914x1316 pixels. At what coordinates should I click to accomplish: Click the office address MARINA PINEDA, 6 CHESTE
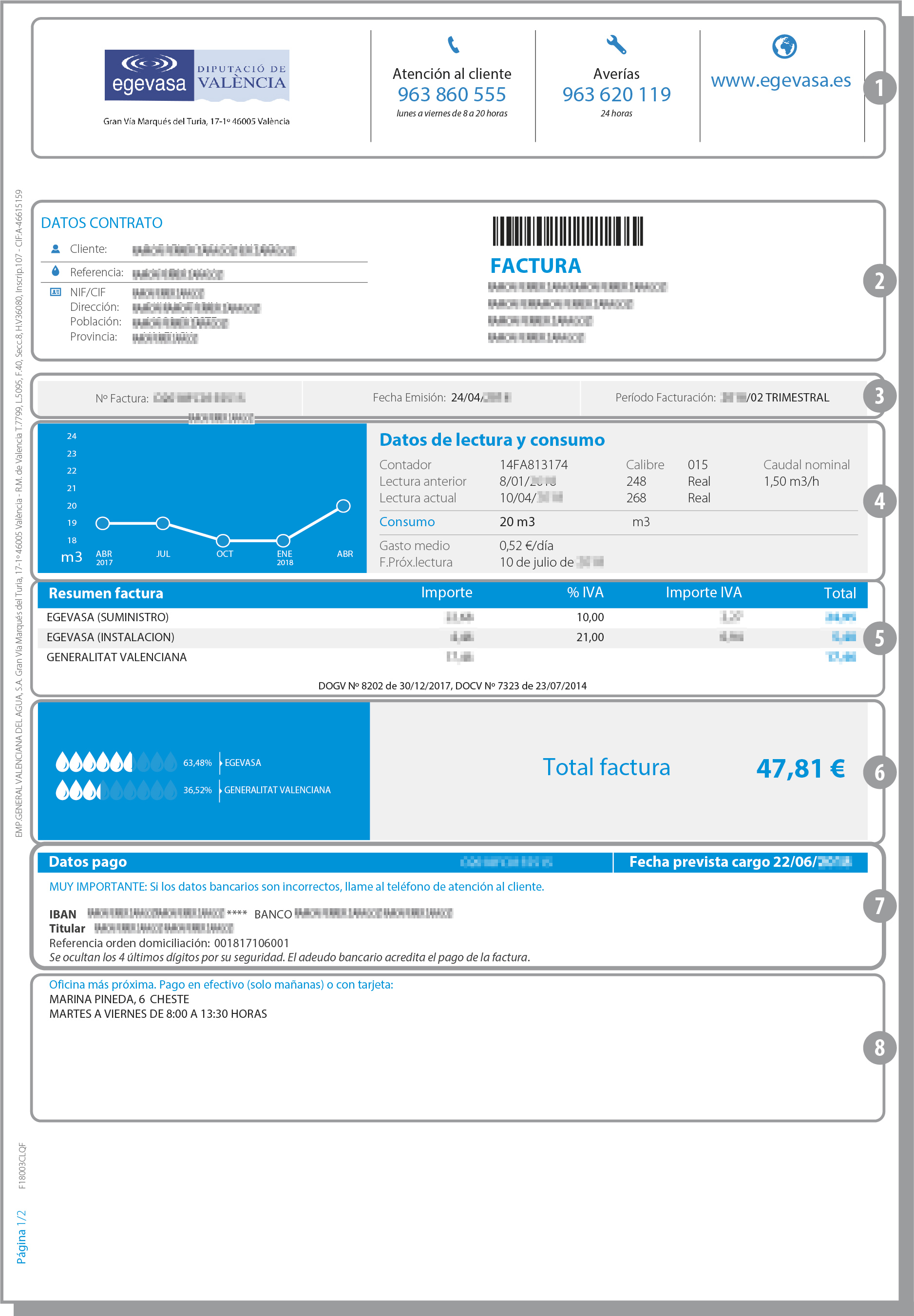click(119, 999)
